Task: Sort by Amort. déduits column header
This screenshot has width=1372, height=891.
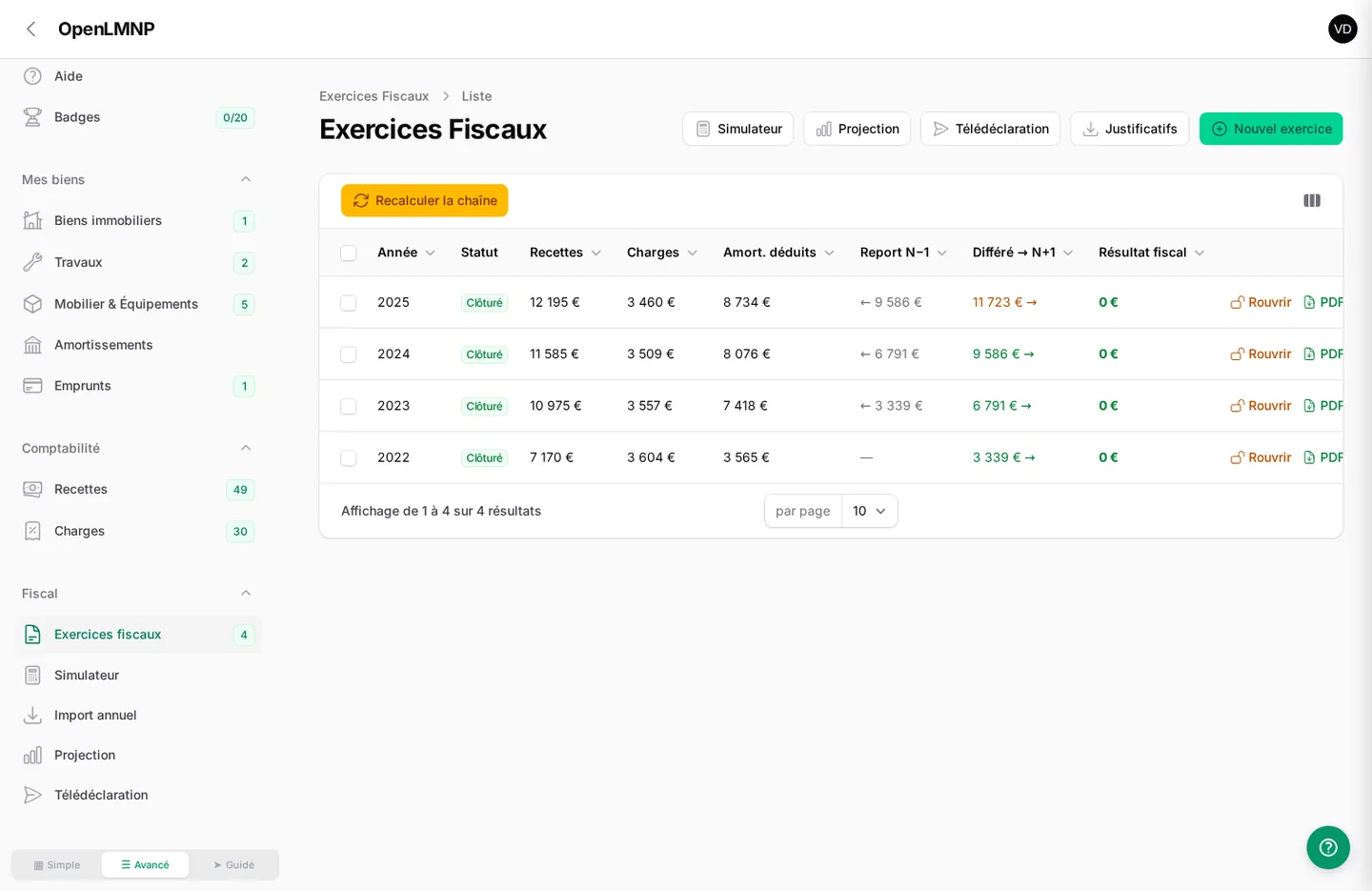Action: click(x=778, y=253)
